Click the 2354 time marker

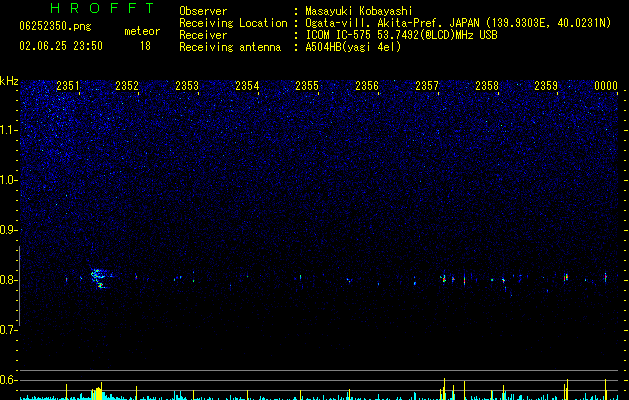[x=247, y=86]
